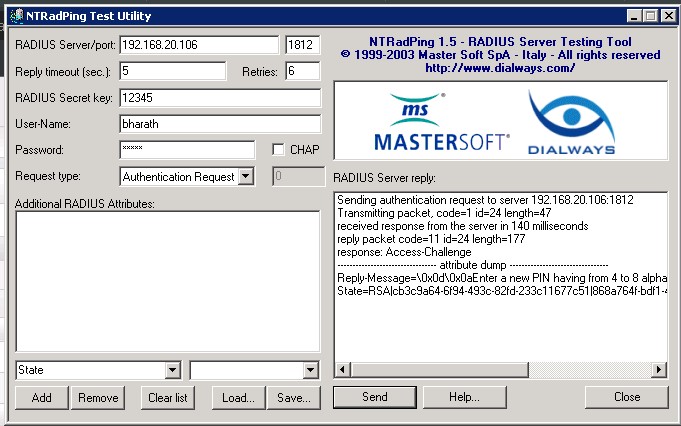Enable the CHAP checkbox

[x=279, y=150]
